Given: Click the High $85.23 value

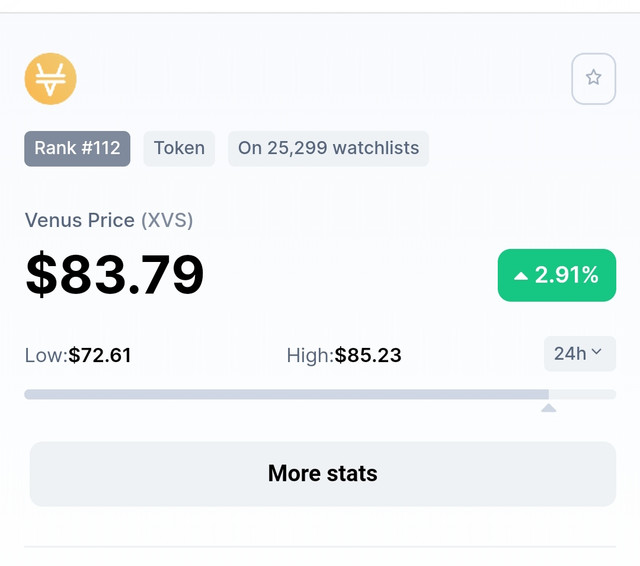Looking at the screenshot, I should [368, 355].
